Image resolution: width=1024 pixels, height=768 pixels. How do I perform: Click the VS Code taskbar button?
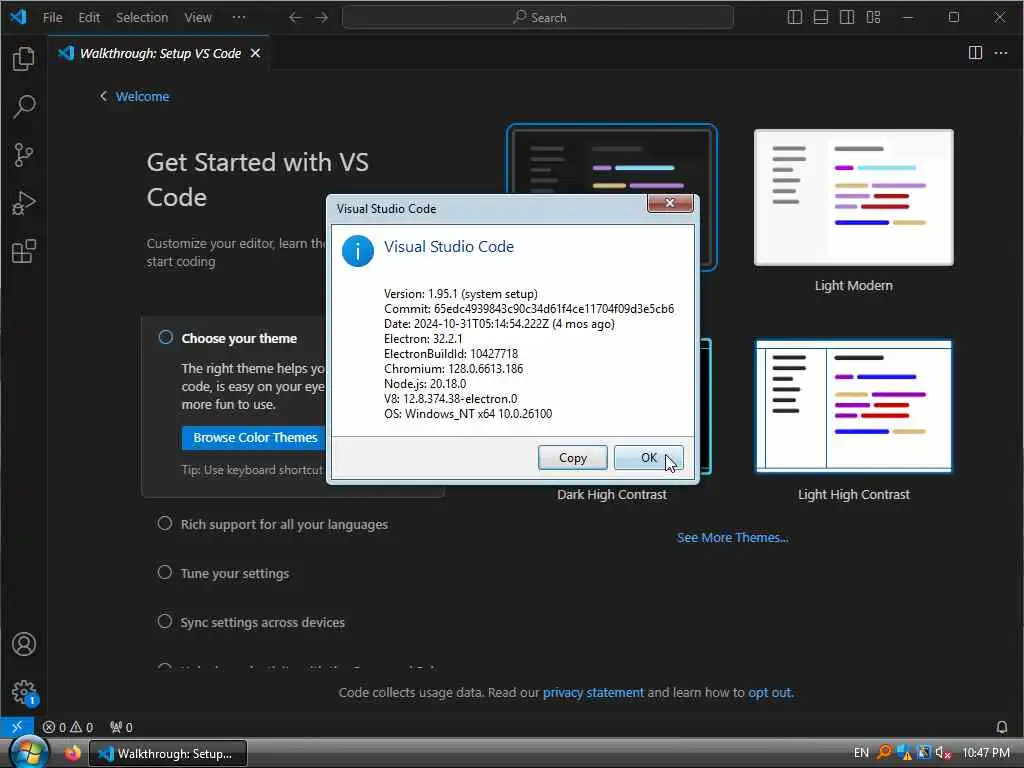click(168, 754)
